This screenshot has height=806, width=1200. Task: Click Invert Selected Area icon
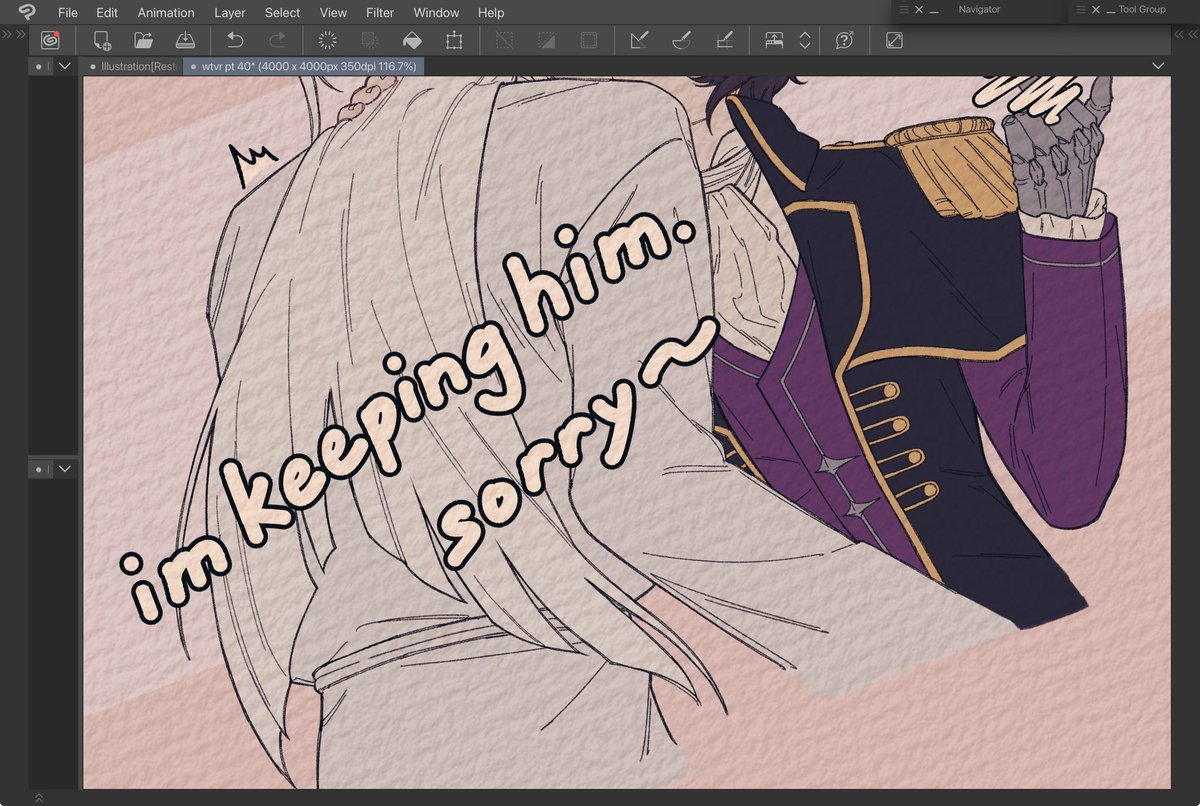tap(547, 41)
